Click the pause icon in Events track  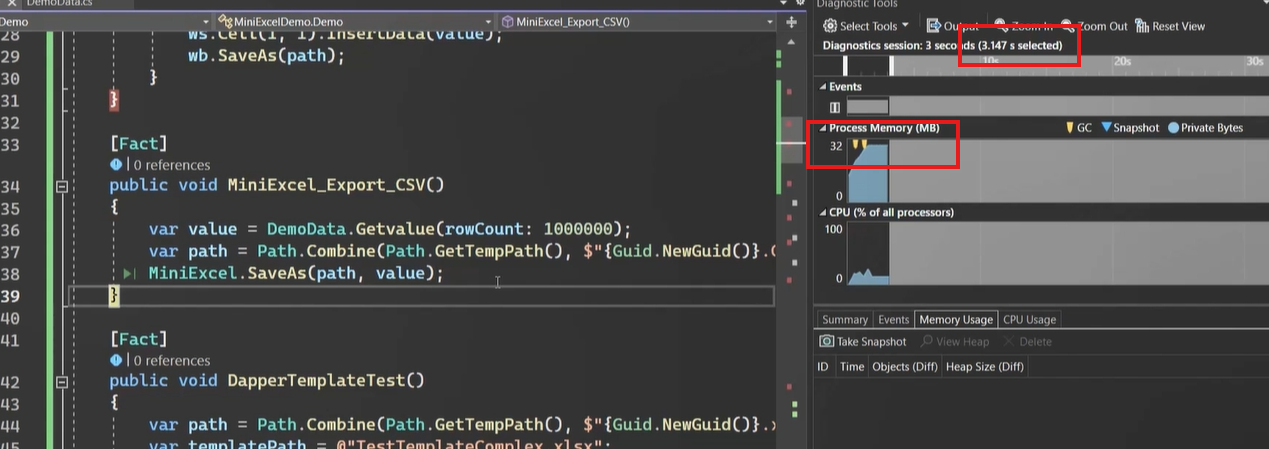click(x=835, y=107)
